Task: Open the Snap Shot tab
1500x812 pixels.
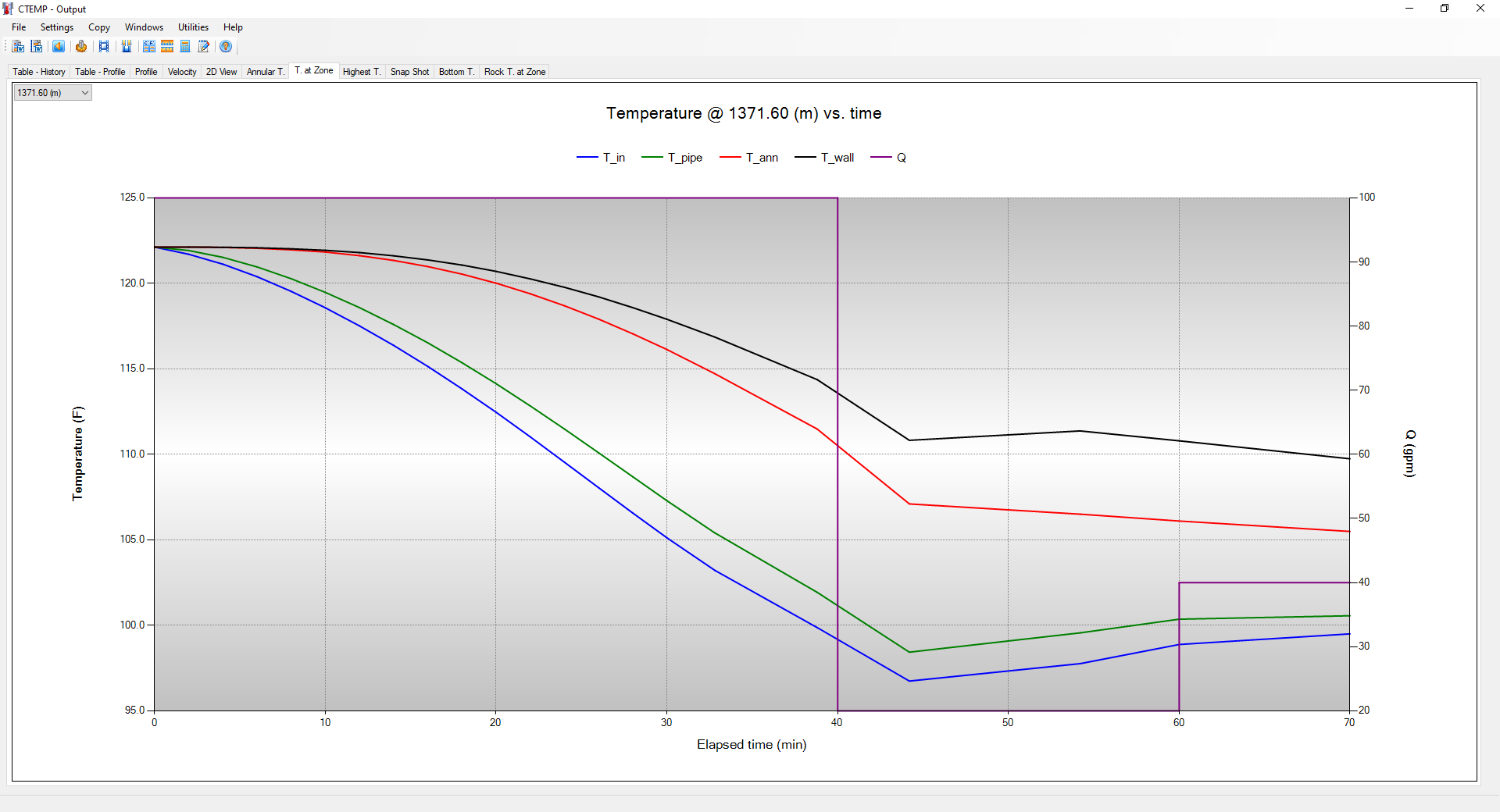Action: (x=409, y=72)
